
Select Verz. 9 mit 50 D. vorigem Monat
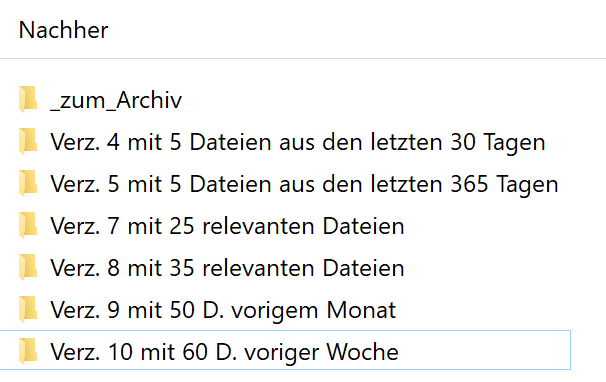223,310
